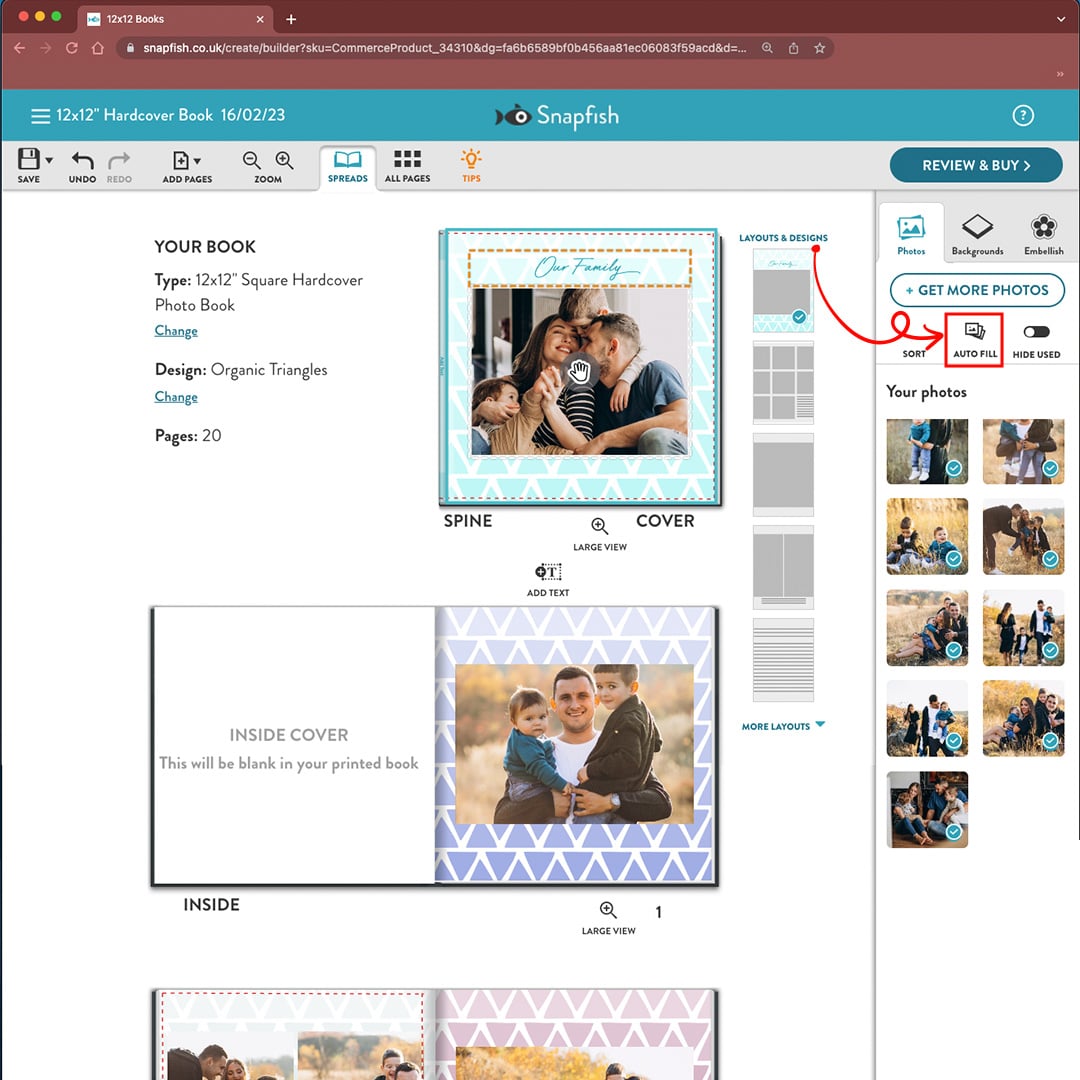
Task: Toggle selection on top-left photo thumbnail
Action: pos(927,452)
